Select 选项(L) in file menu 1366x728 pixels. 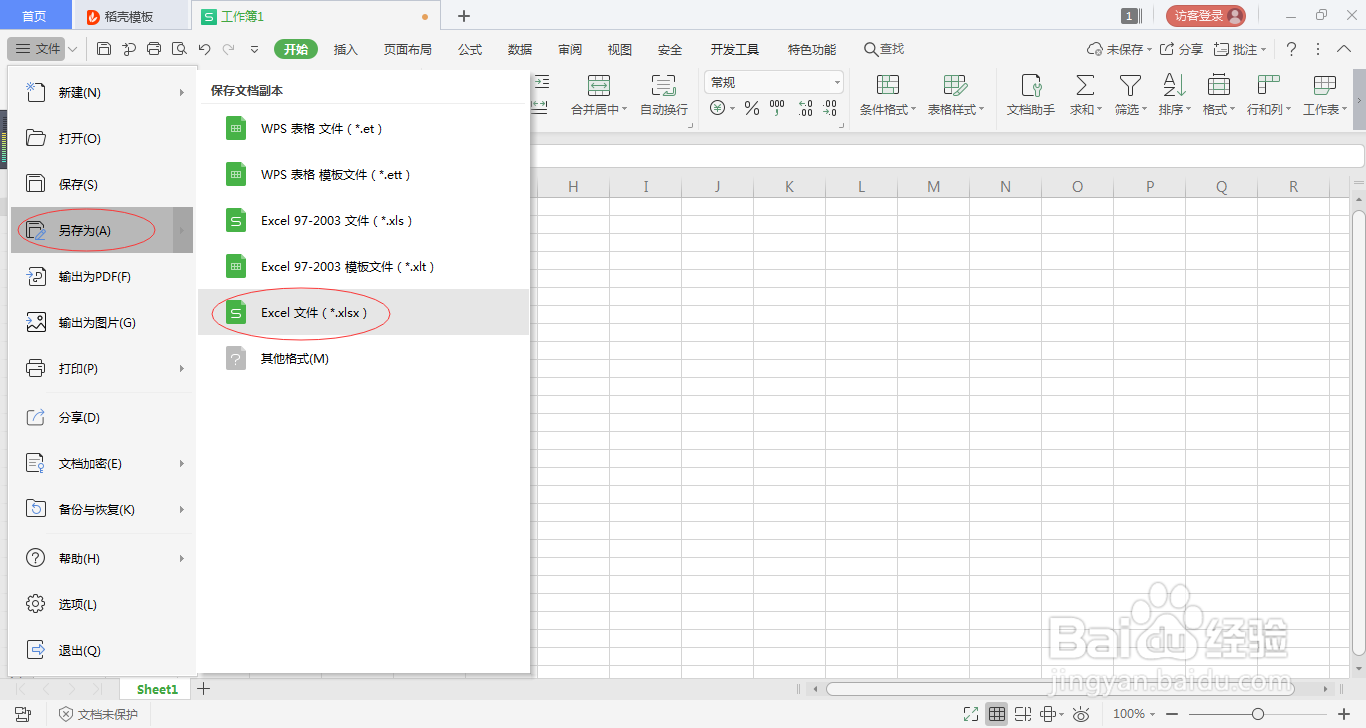tap(101, 605)
